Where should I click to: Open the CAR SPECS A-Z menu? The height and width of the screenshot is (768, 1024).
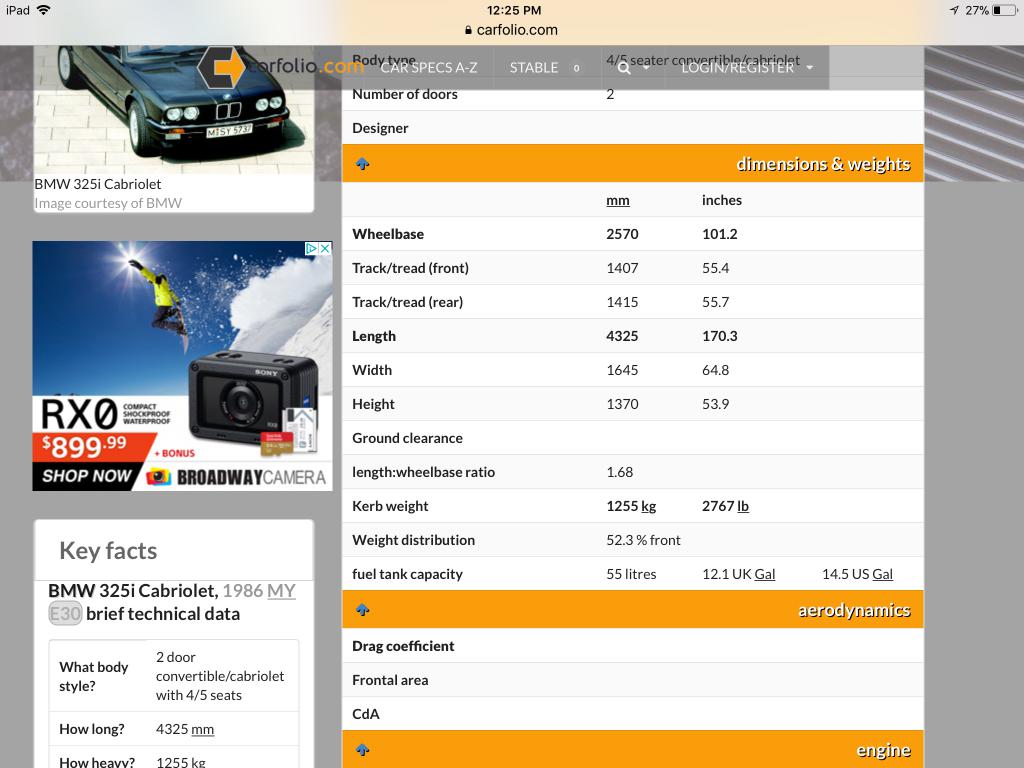tap(429, 68)
